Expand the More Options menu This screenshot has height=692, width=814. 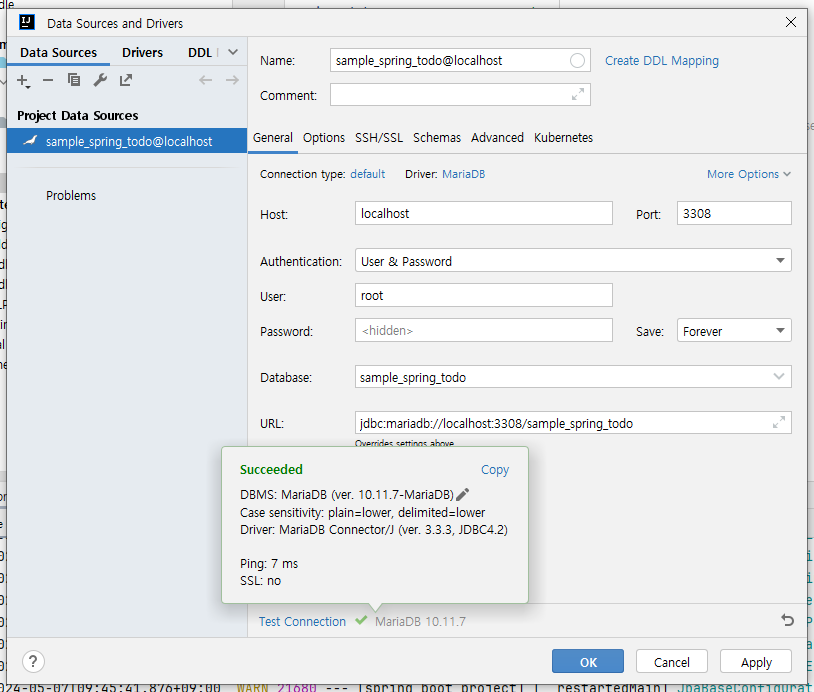click(749, 174)
